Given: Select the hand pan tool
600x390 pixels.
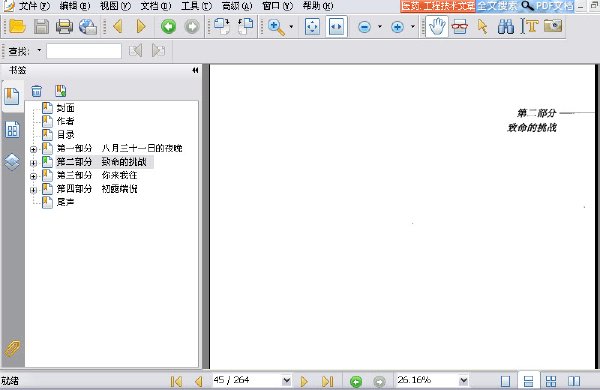Looking at the screenshot, I should click(437, 27).
